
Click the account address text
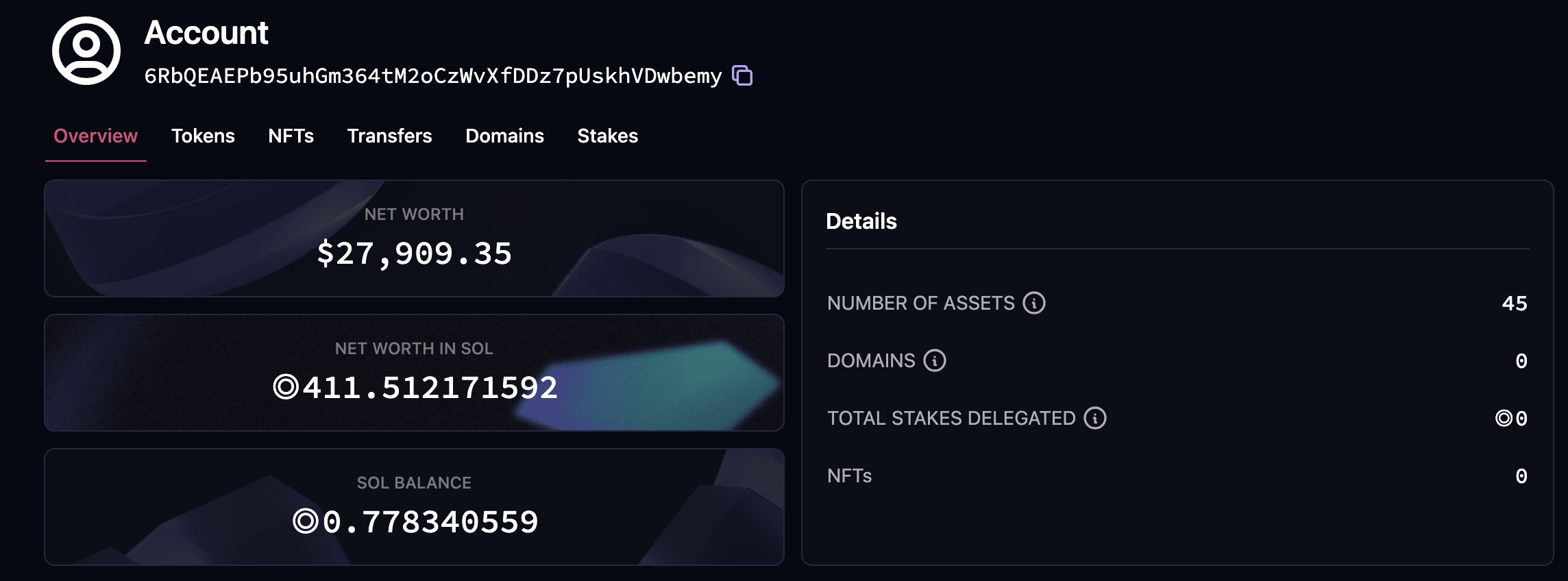pos(432,75)
